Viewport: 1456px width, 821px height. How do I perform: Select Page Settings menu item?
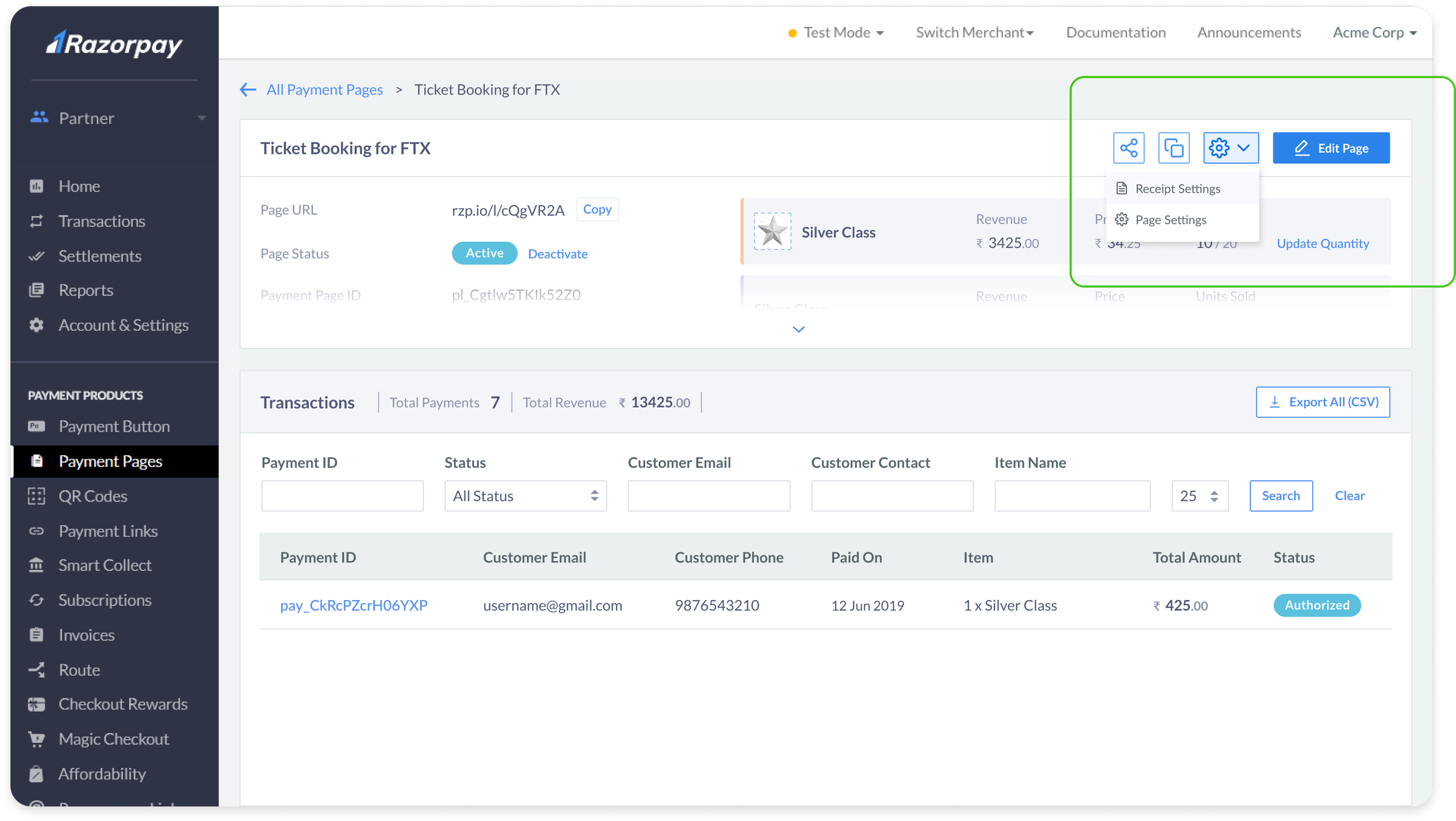coord(1170,220)
